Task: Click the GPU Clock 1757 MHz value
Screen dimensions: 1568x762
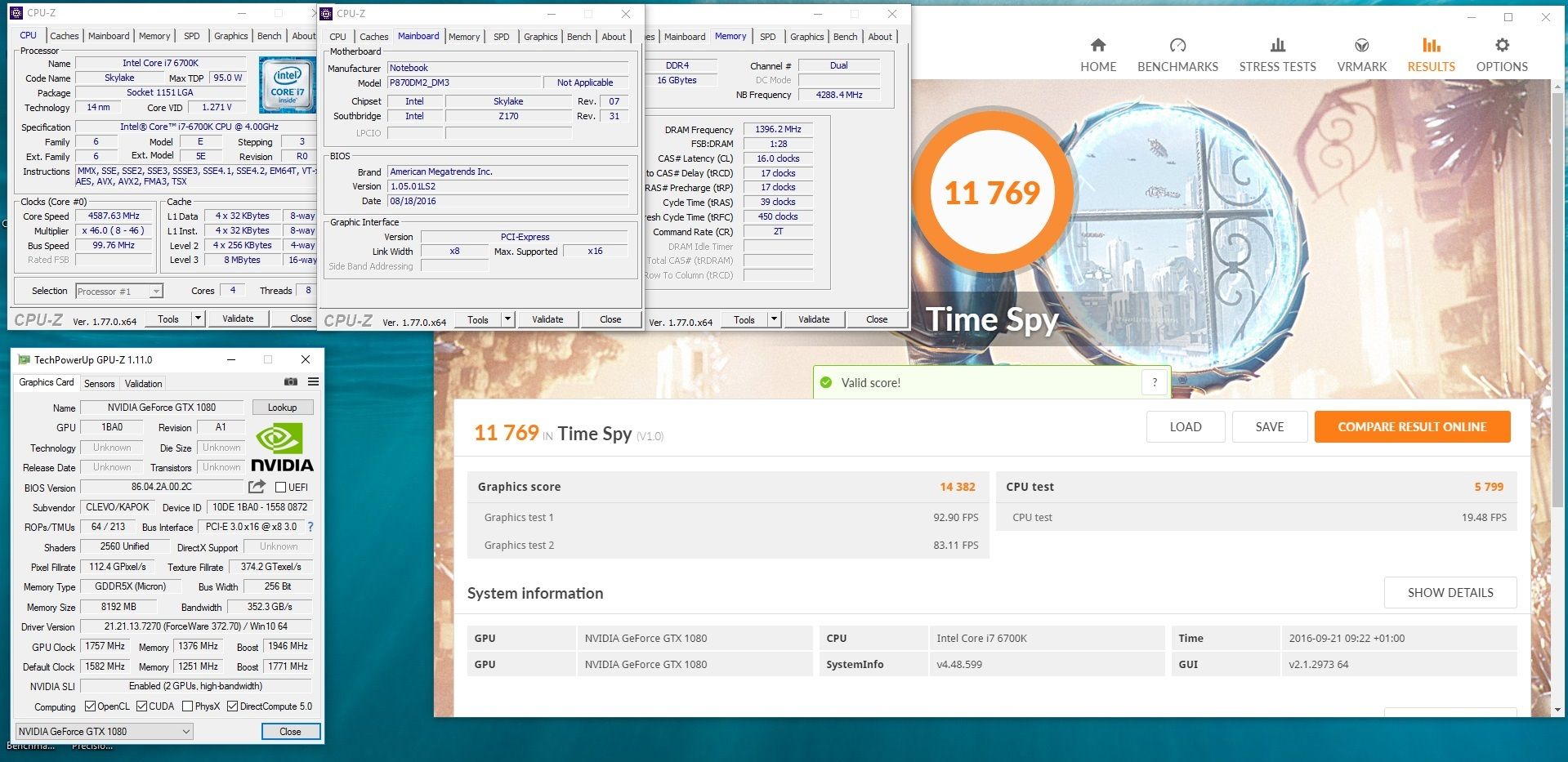Action: coord(105,646)
